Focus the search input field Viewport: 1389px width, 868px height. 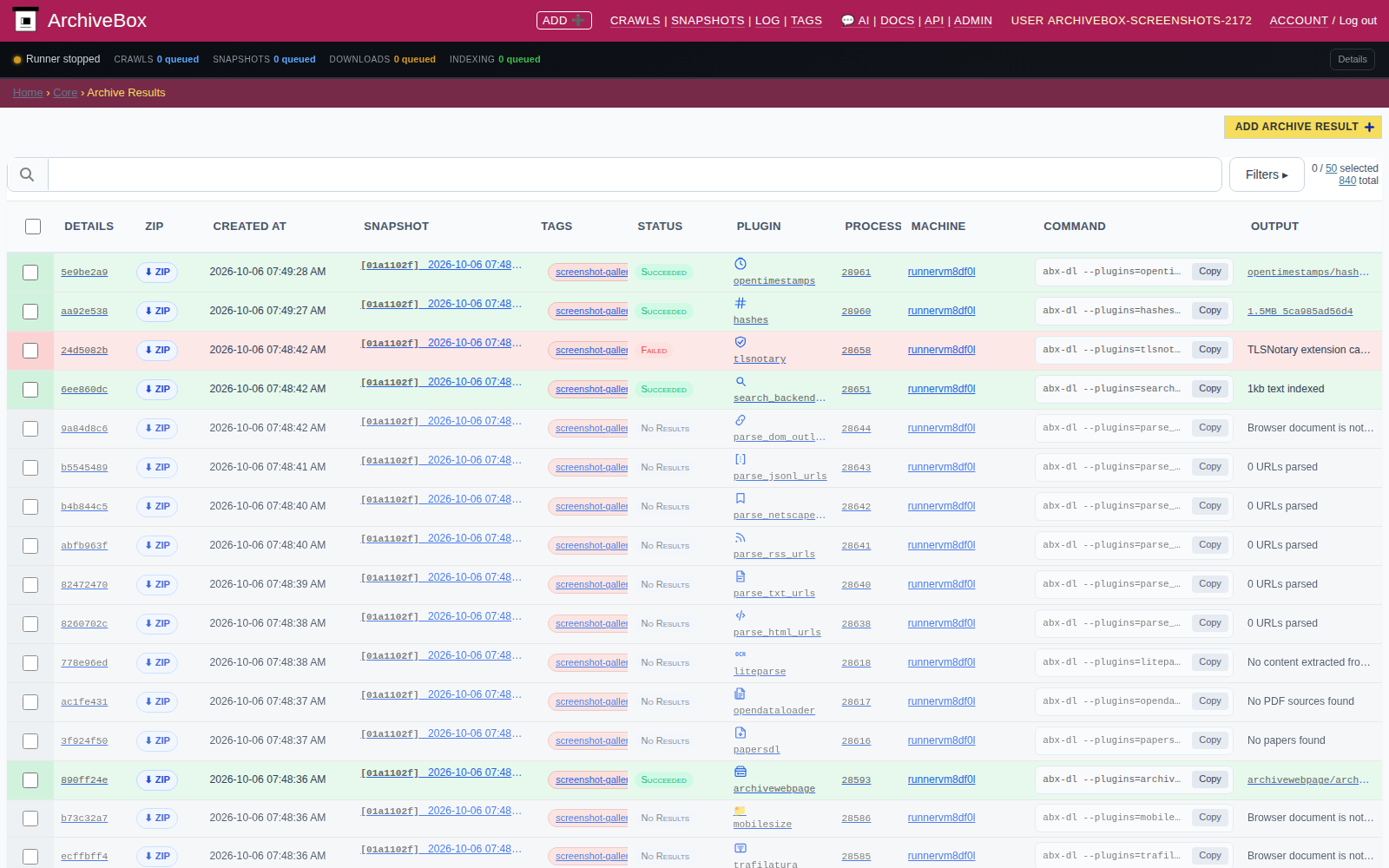pos(635,174)
